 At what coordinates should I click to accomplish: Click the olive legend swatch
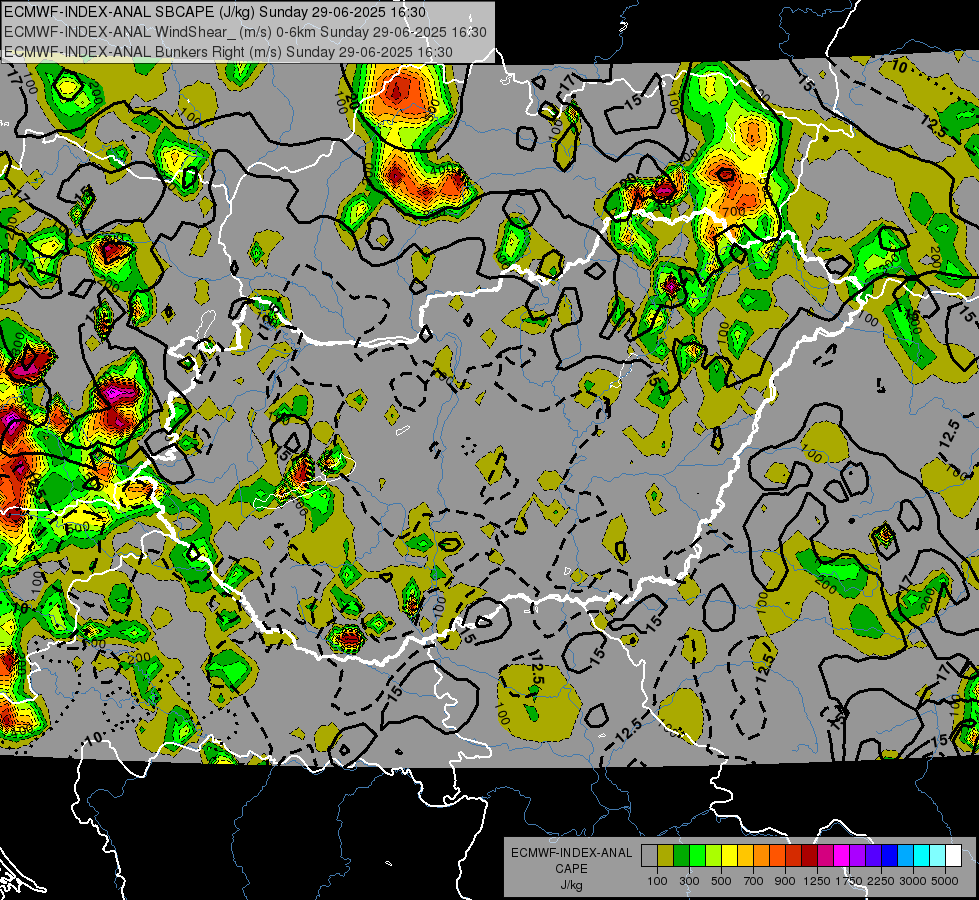(666, 856)
